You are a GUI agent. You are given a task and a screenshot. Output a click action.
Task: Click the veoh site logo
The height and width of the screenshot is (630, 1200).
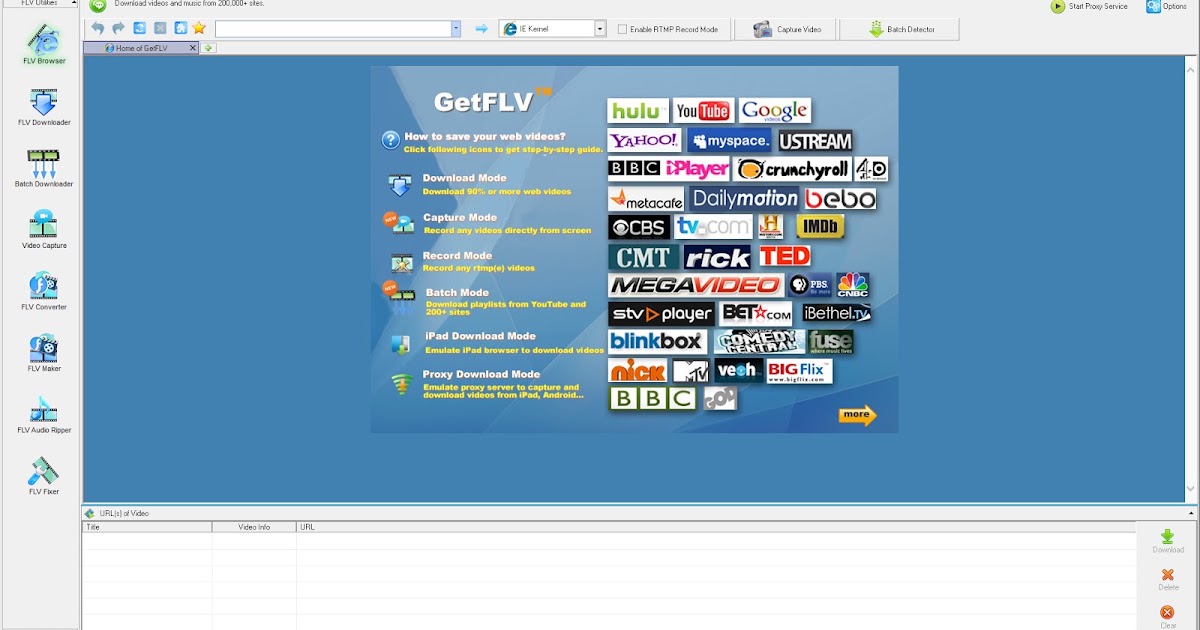point(737,371)
